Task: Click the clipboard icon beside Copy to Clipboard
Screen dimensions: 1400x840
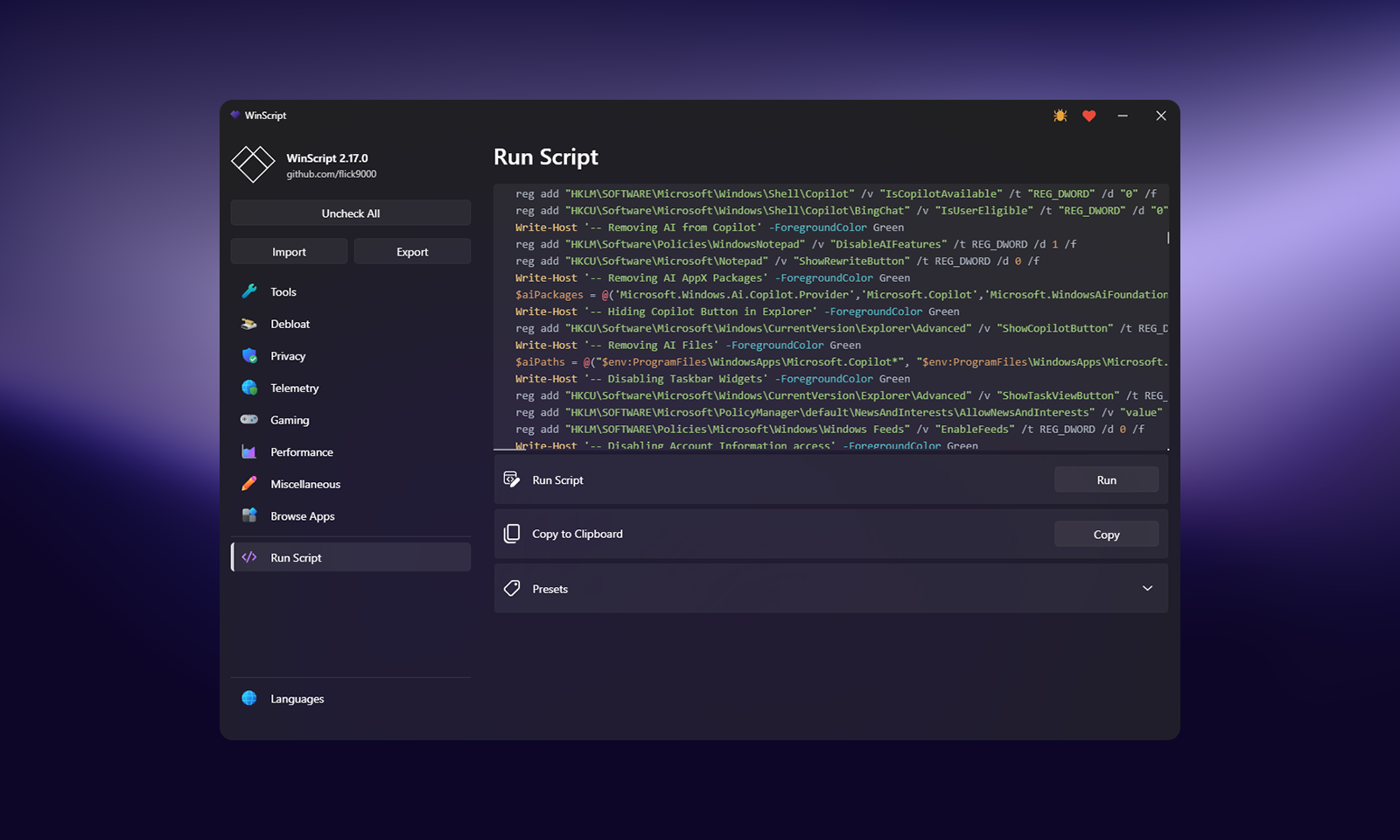Action: point(512,534)
